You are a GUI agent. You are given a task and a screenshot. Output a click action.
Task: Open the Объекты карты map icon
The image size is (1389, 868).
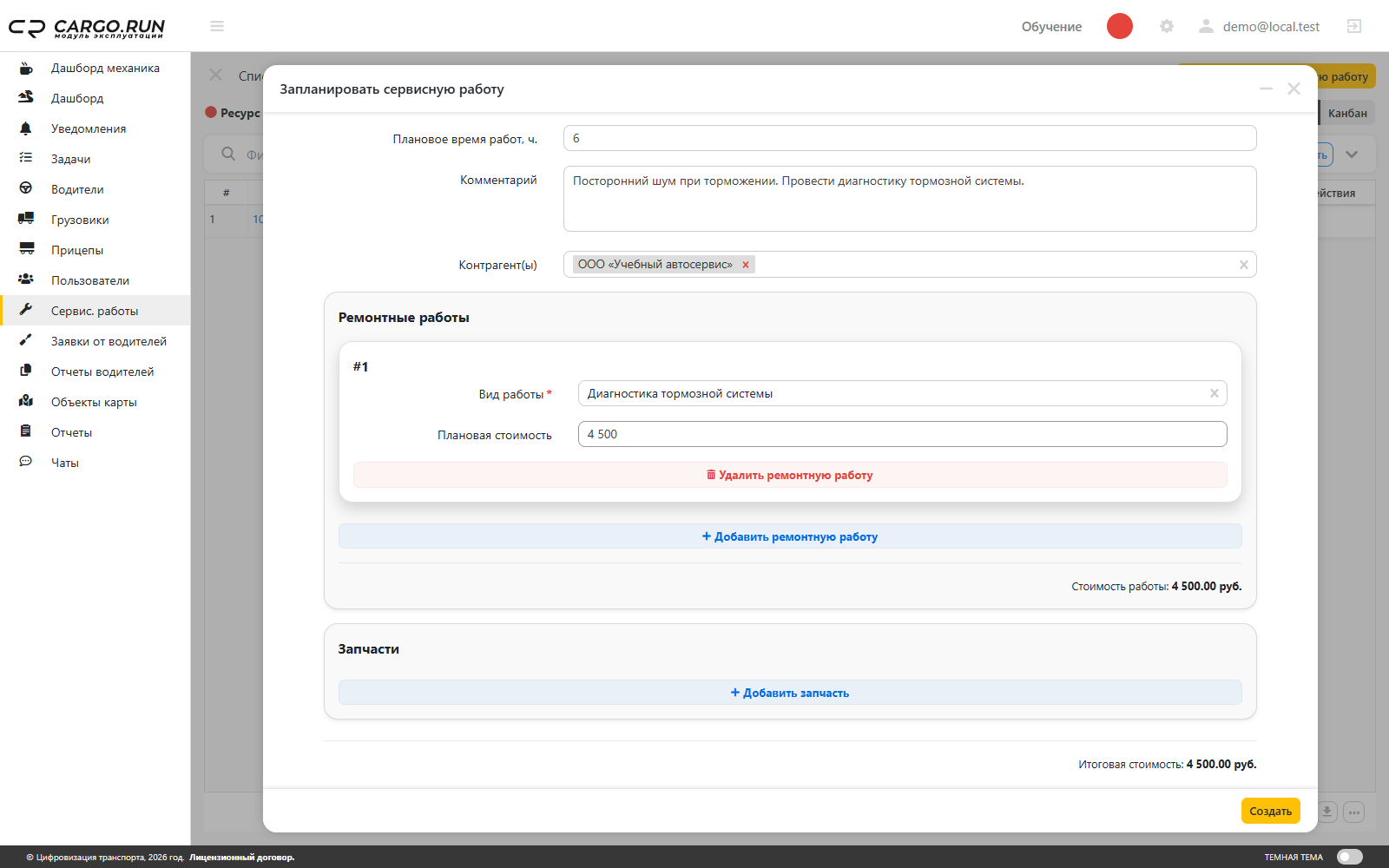click(26, 402)
